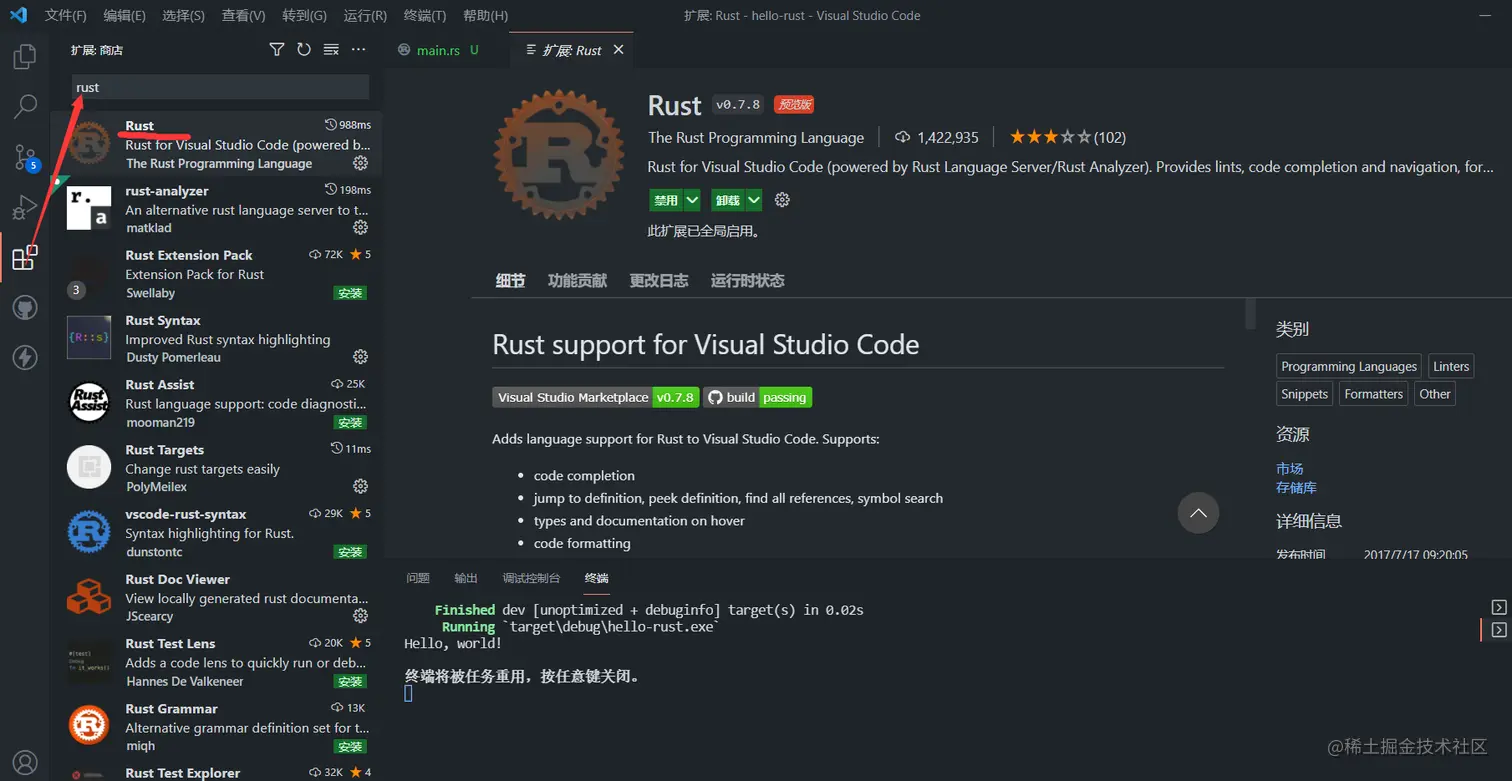
Task: Select the second terminal instance icon
Action: pyautogui.click(x=1498, y=630)
